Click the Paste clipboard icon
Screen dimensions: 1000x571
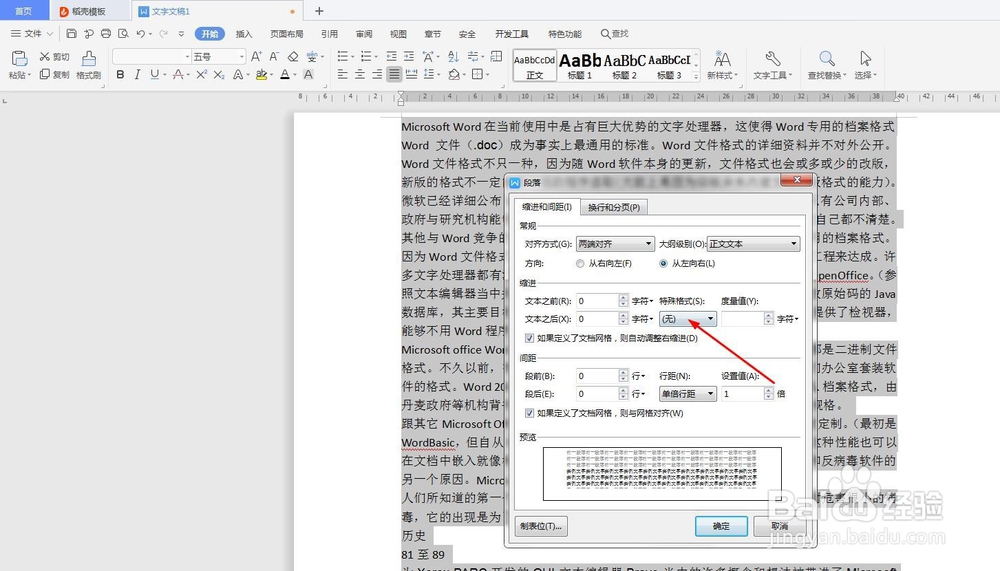pos(19,58)
